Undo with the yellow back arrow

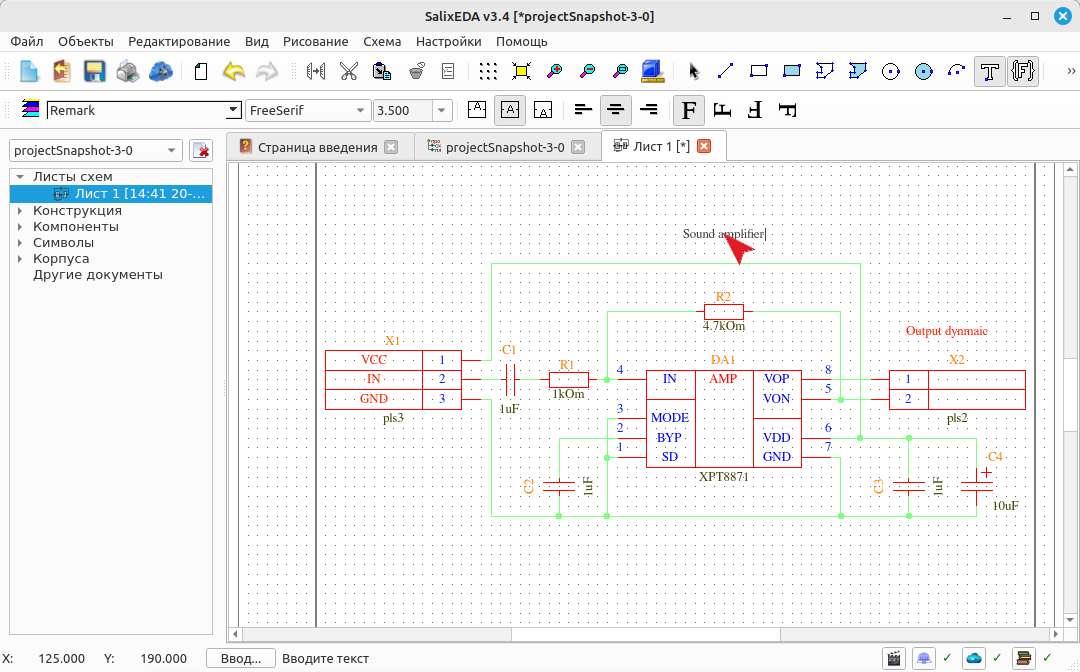(234, 71)
